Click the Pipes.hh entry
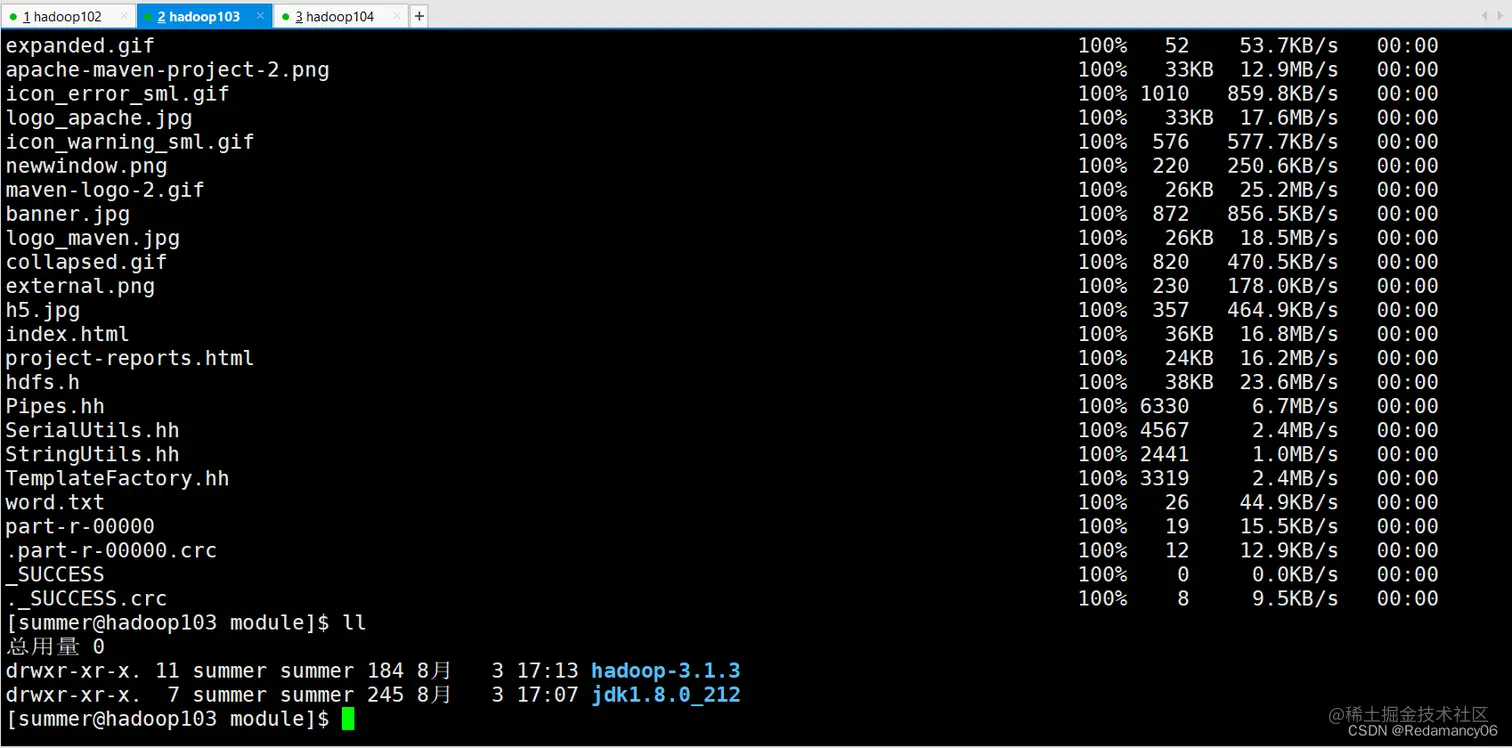The height and width of the screenshot is (748, 1512). (55, 405)
